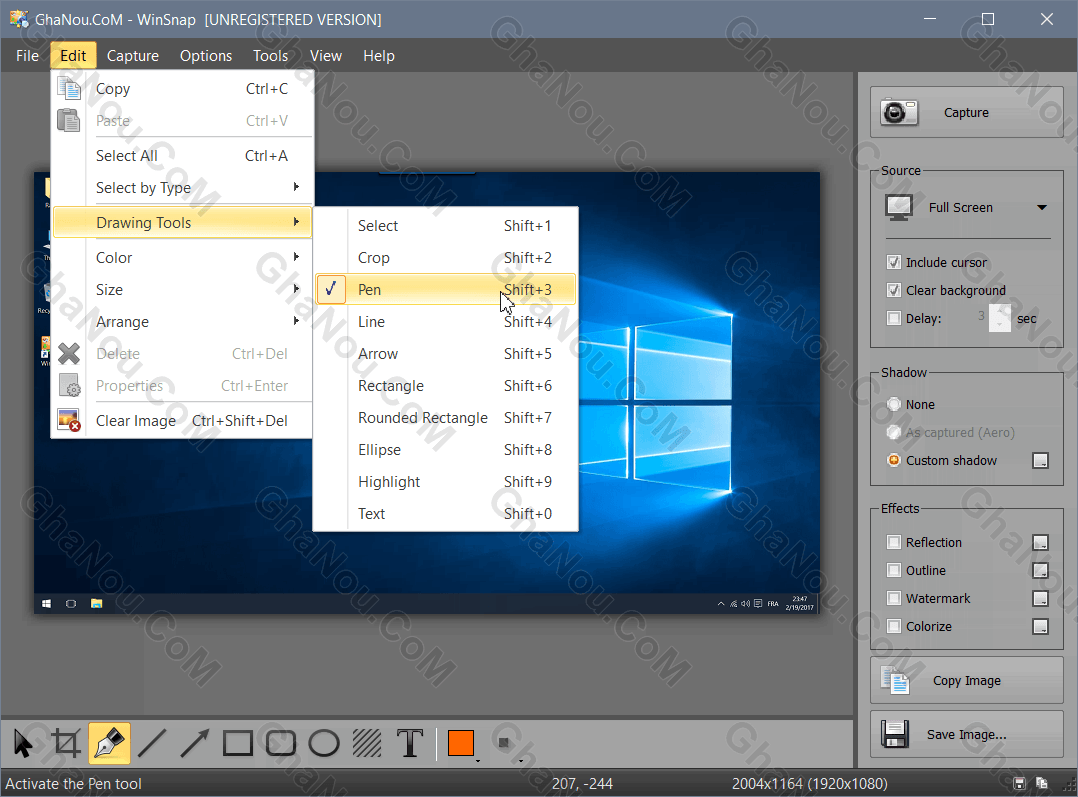Open the Tools menu
The height and width of the screenshot is (797, 1078).
[x=270, y=56]
